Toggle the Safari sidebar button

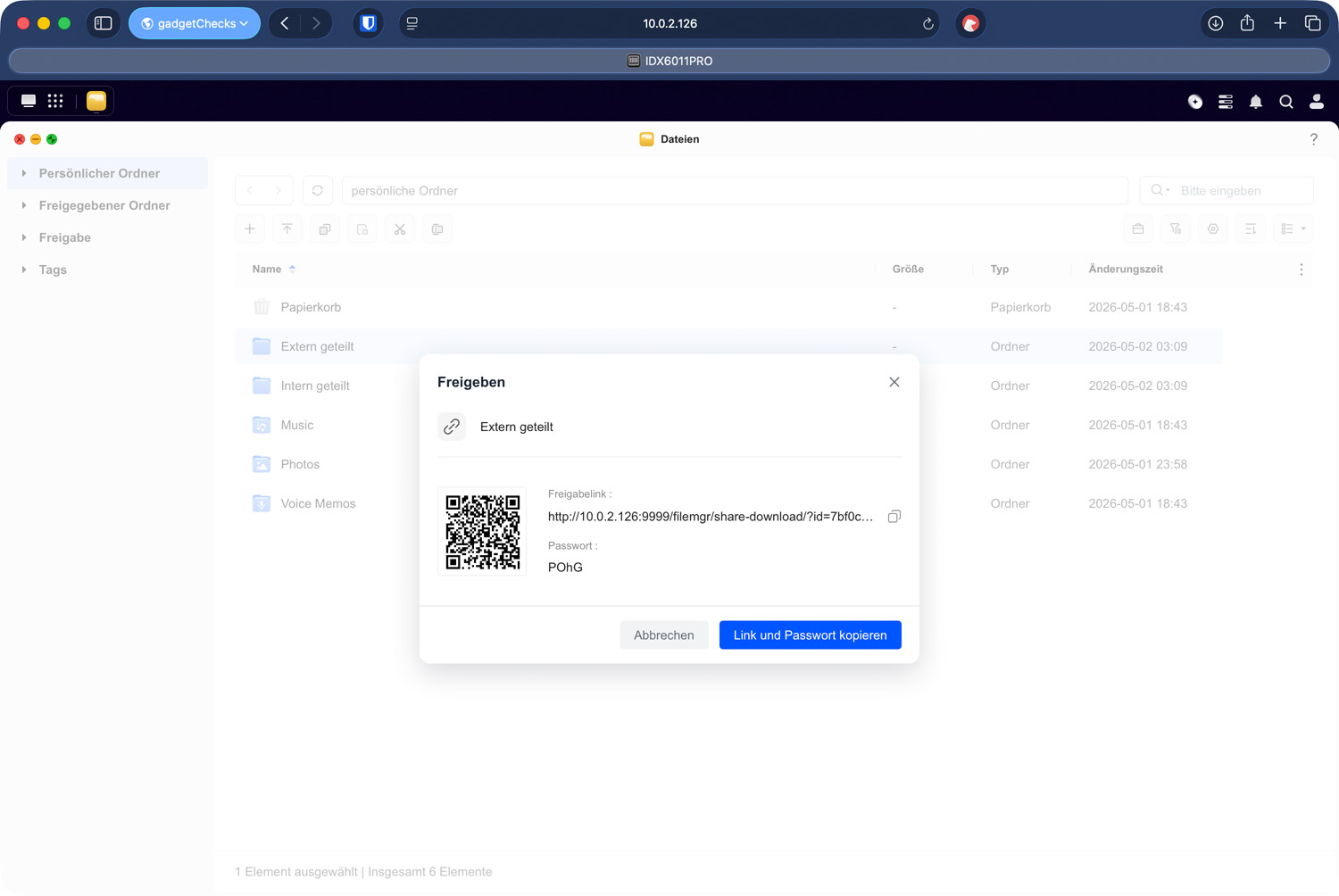pos(104,23)
